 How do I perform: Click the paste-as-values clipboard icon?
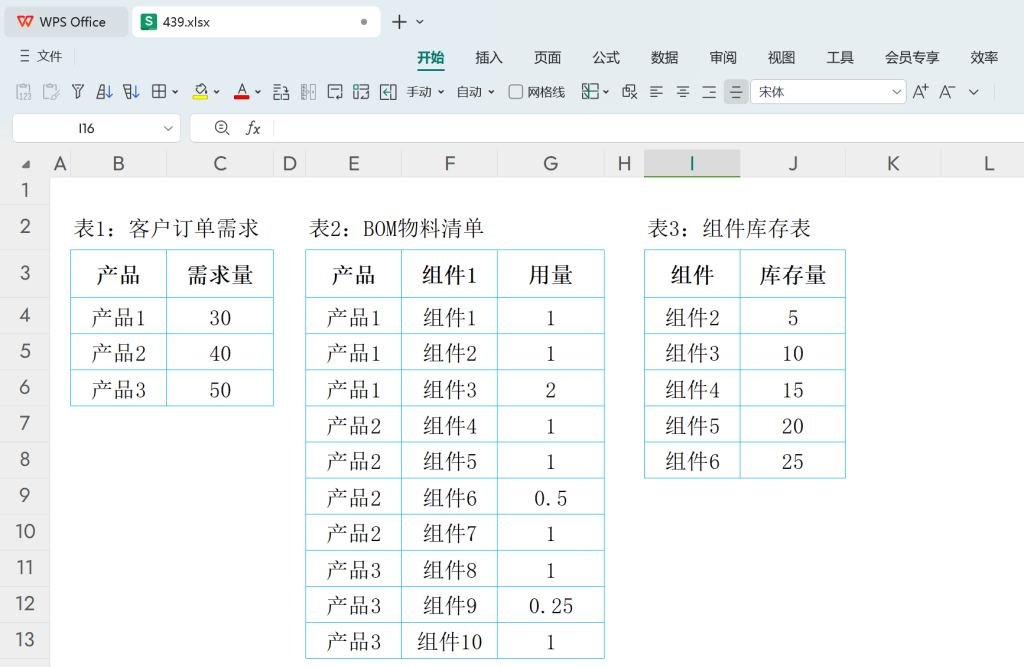point(24,92)
